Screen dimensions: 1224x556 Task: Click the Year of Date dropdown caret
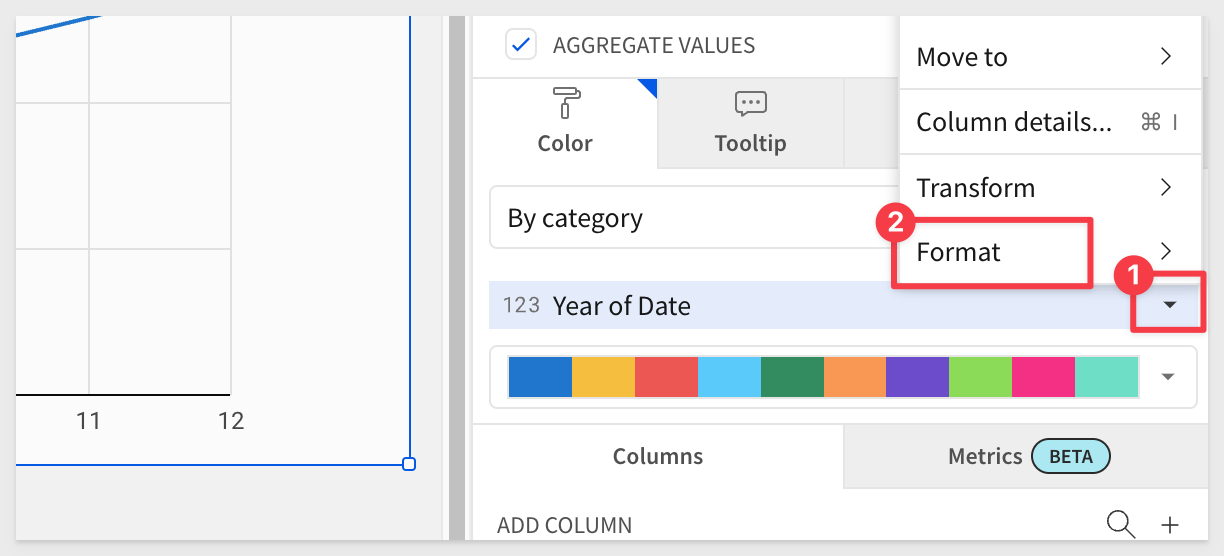tap(1170, 305)
